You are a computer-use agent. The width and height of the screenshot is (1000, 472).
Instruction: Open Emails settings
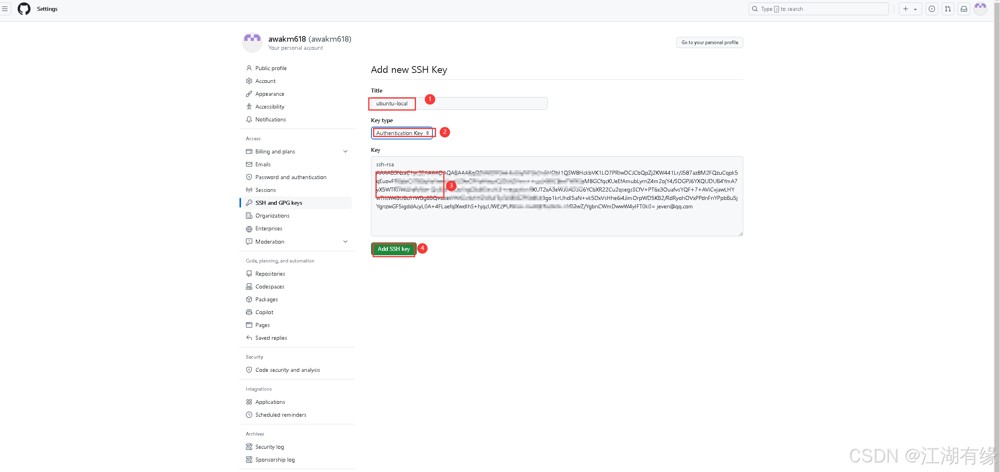click(x=263, y=165)
